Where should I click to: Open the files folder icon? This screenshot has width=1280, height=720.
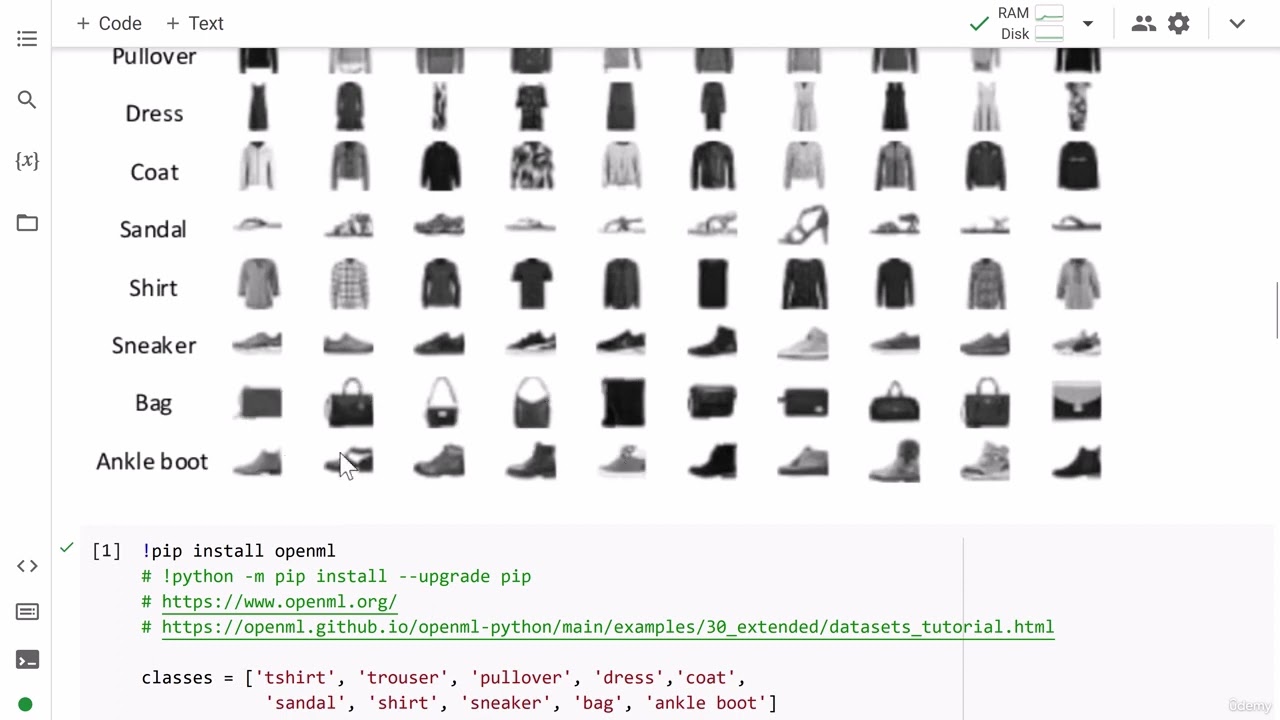click(x=27, y=223)
